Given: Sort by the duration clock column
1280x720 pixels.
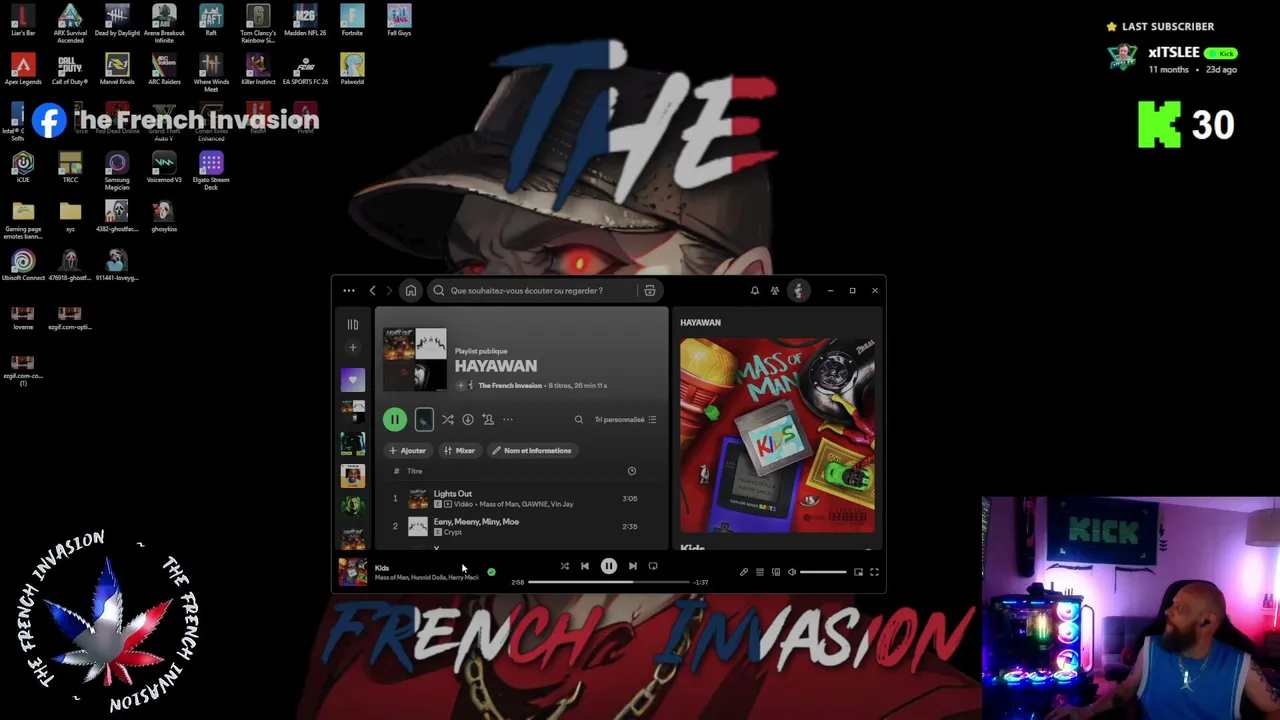Looking at the screenshot, I should (631, 471).
